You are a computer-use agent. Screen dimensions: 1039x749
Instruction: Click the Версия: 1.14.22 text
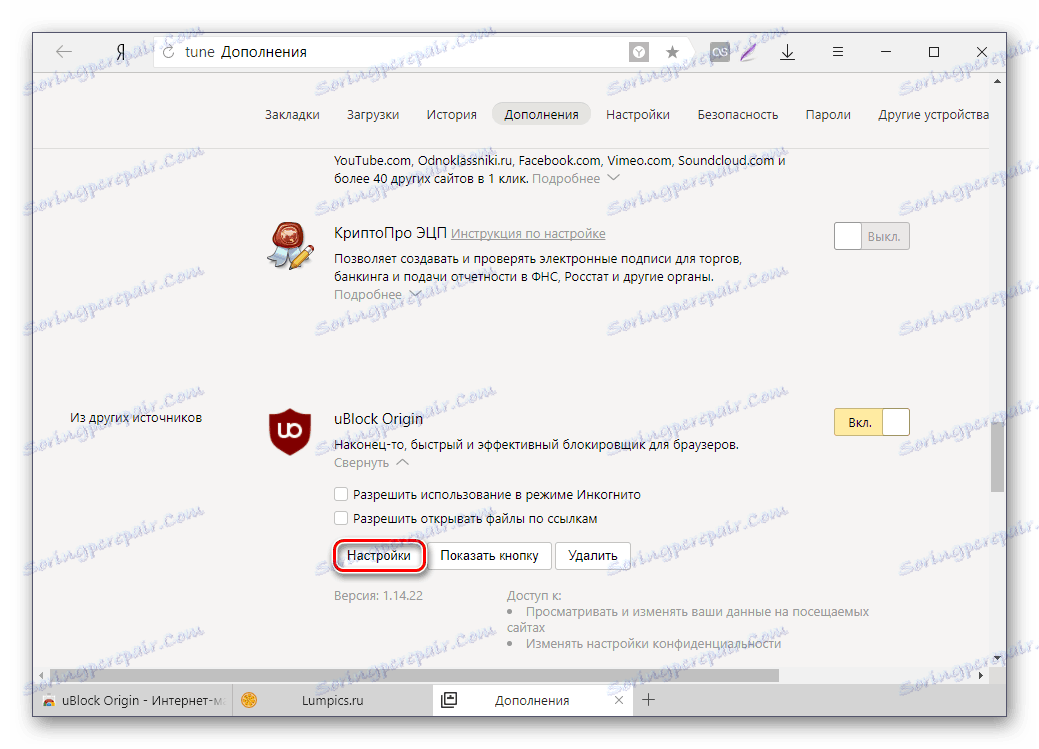point(378,595)
